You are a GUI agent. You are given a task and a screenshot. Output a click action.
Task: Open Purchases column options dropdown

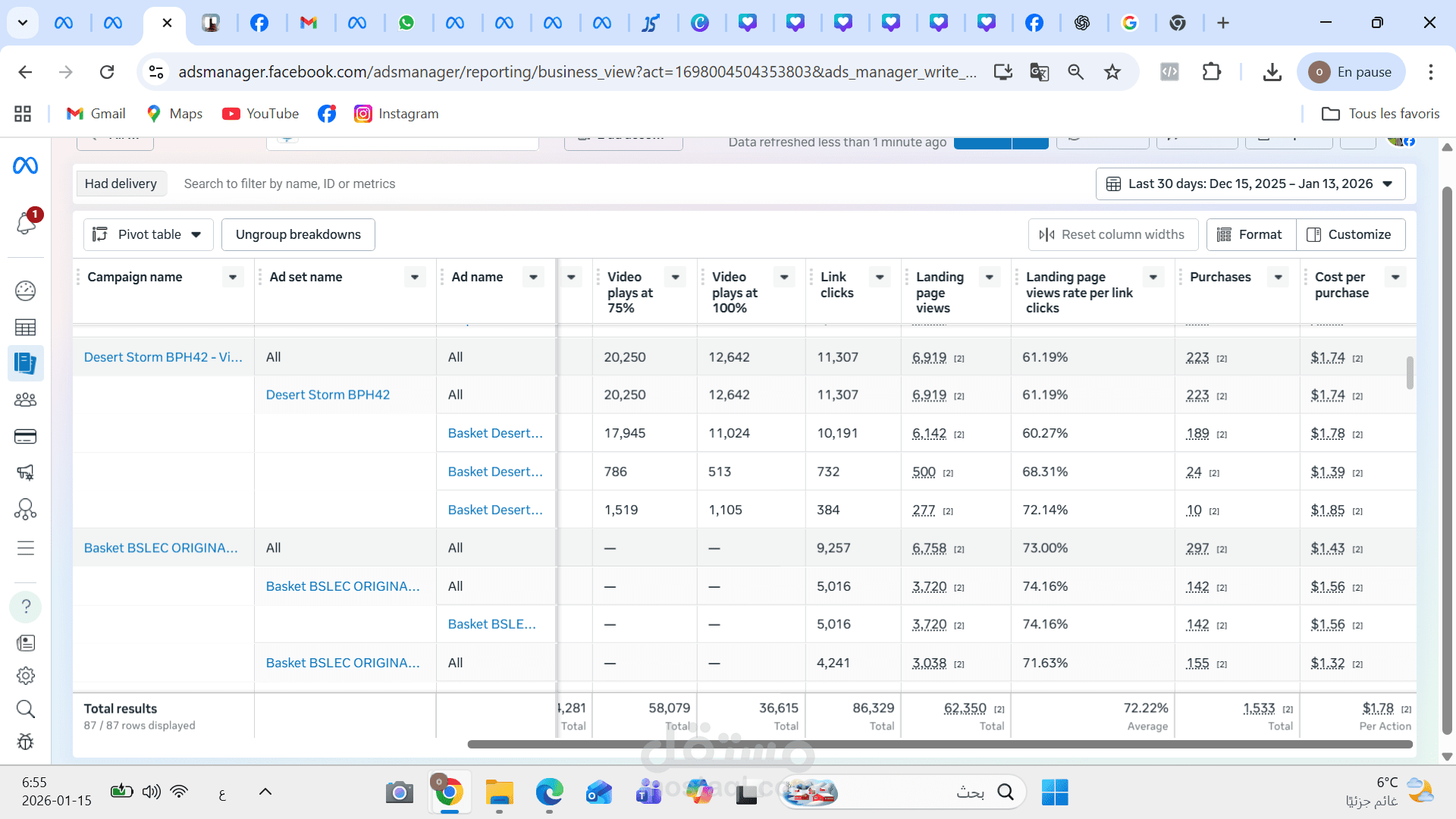click(1279, 277)
